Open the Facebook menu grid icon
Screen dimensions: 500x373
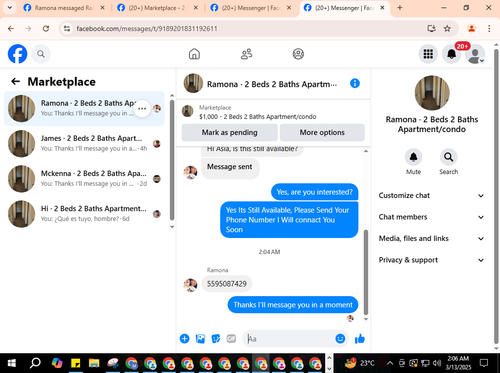[x=428, y=54]
